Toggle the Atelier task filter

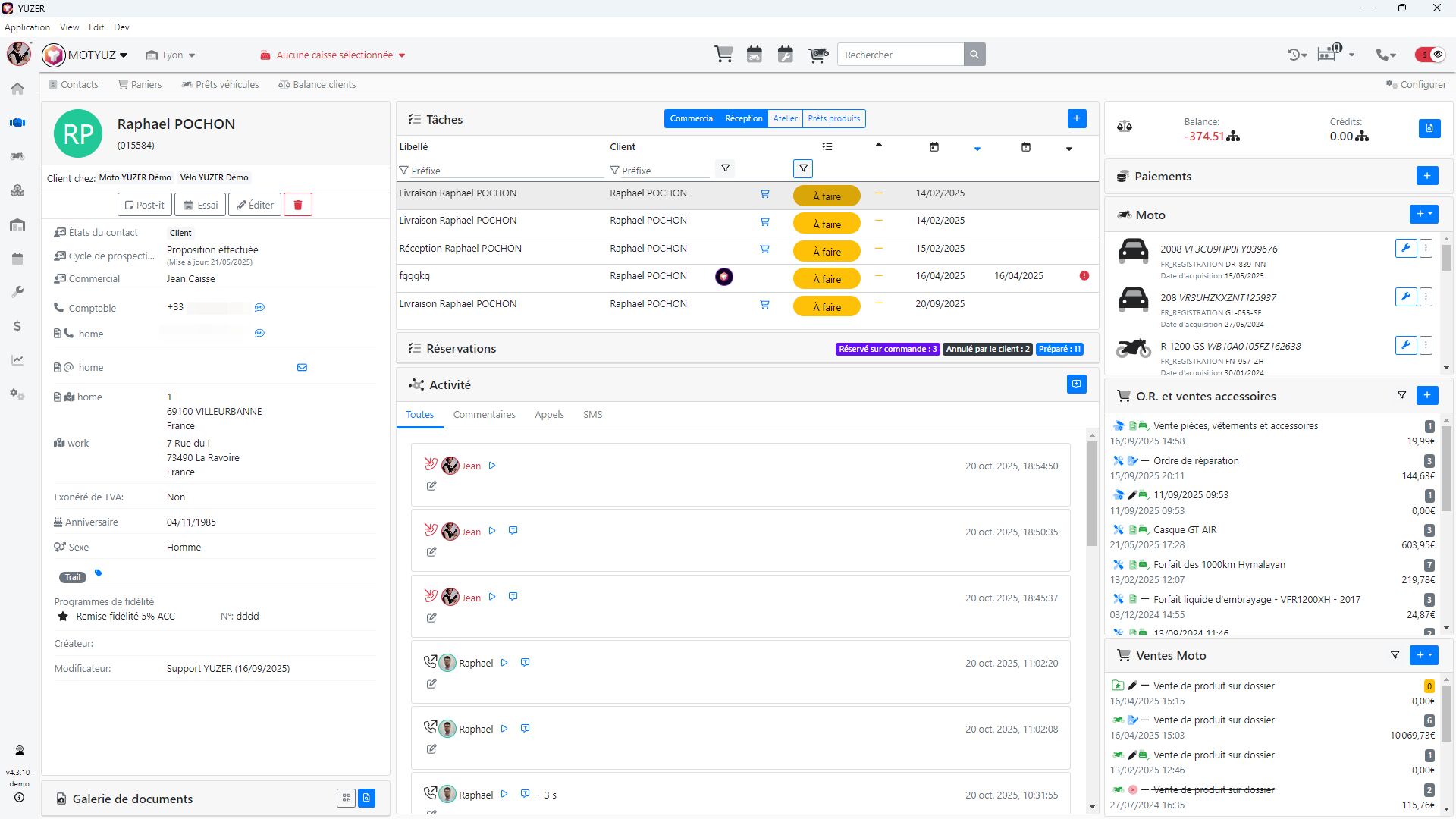click(785, 118)
